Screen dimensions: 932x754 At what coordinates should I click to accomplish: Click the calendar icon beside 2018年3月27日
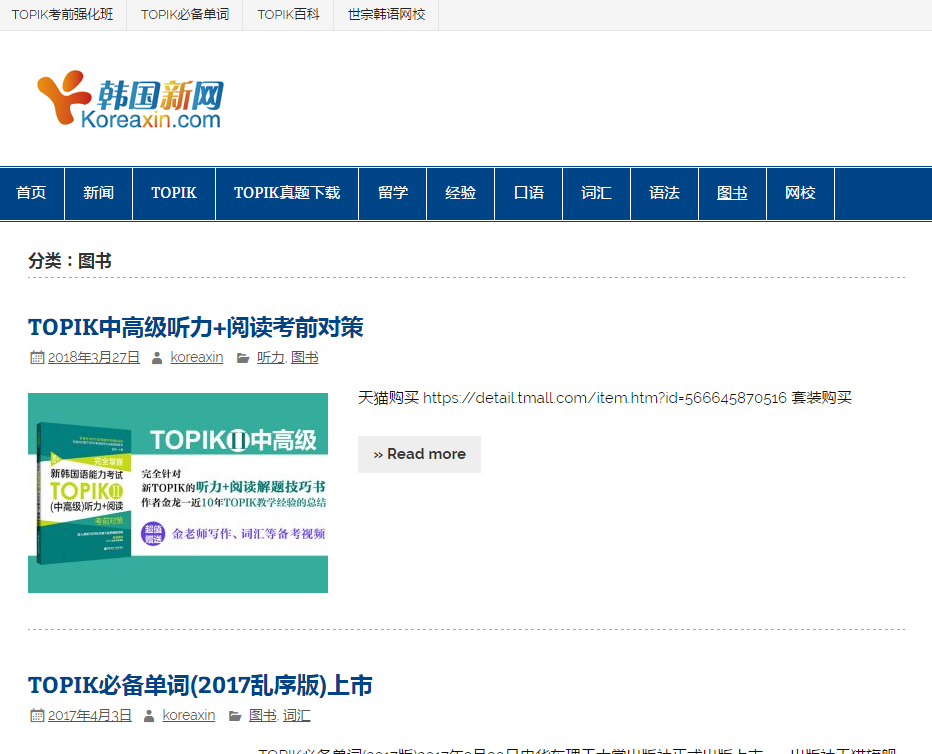[x=37, y=357]
